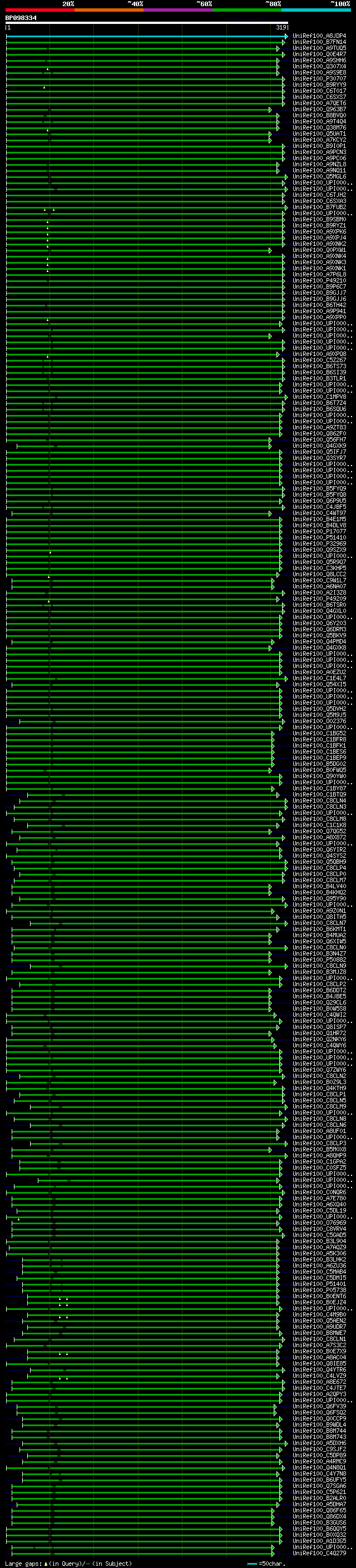
Task: Select hit label UniRef100_A7QET6
Action: [x=319, y=103]
